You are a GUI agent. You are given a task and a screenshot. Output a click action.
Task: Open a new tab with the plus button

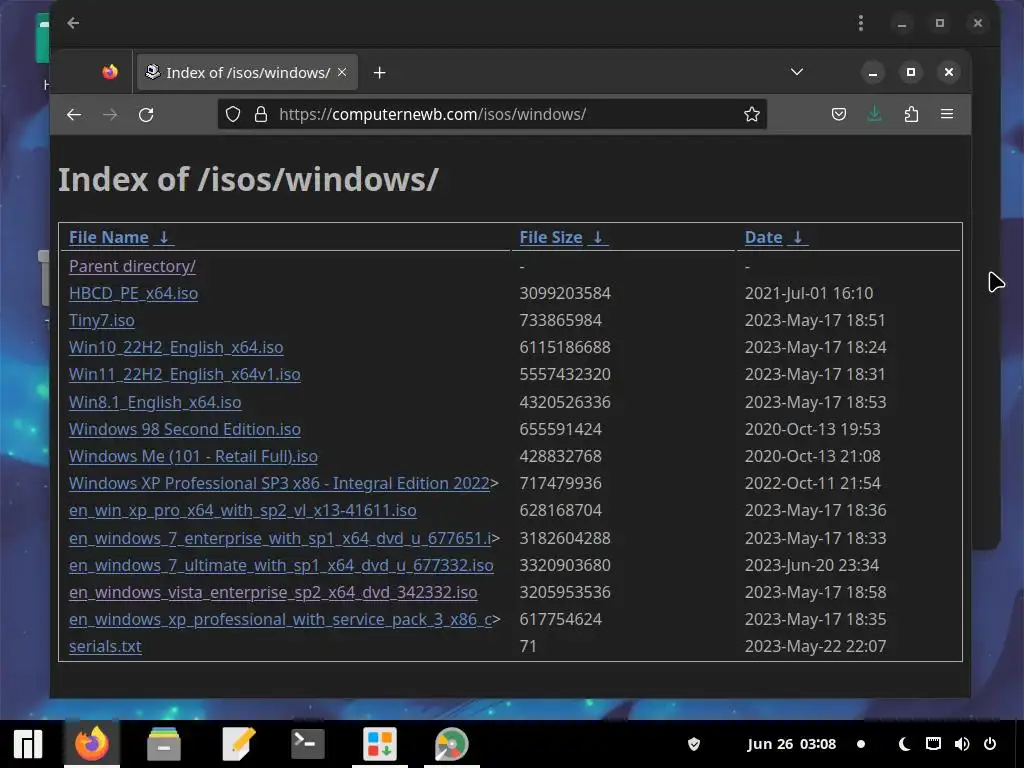[x=379, y=72]
